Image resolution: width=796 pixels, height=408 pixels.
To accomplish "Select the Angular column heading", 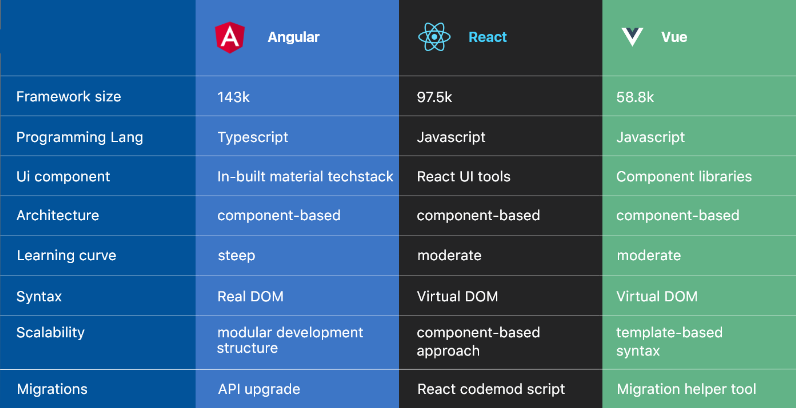I will (293, 37).
